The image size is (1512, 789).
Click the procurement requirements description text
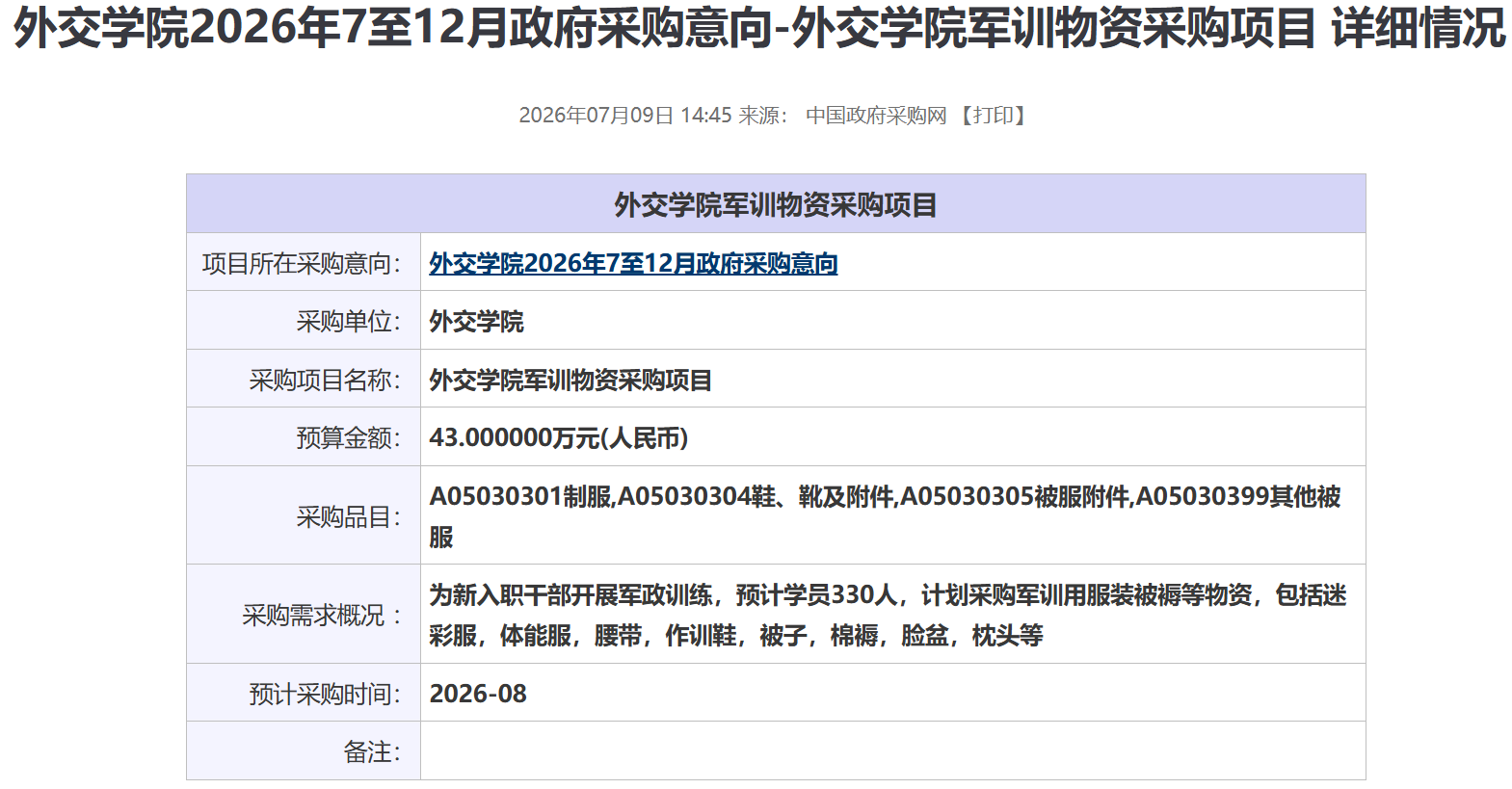pyautogui.click(x=888, y=615)
